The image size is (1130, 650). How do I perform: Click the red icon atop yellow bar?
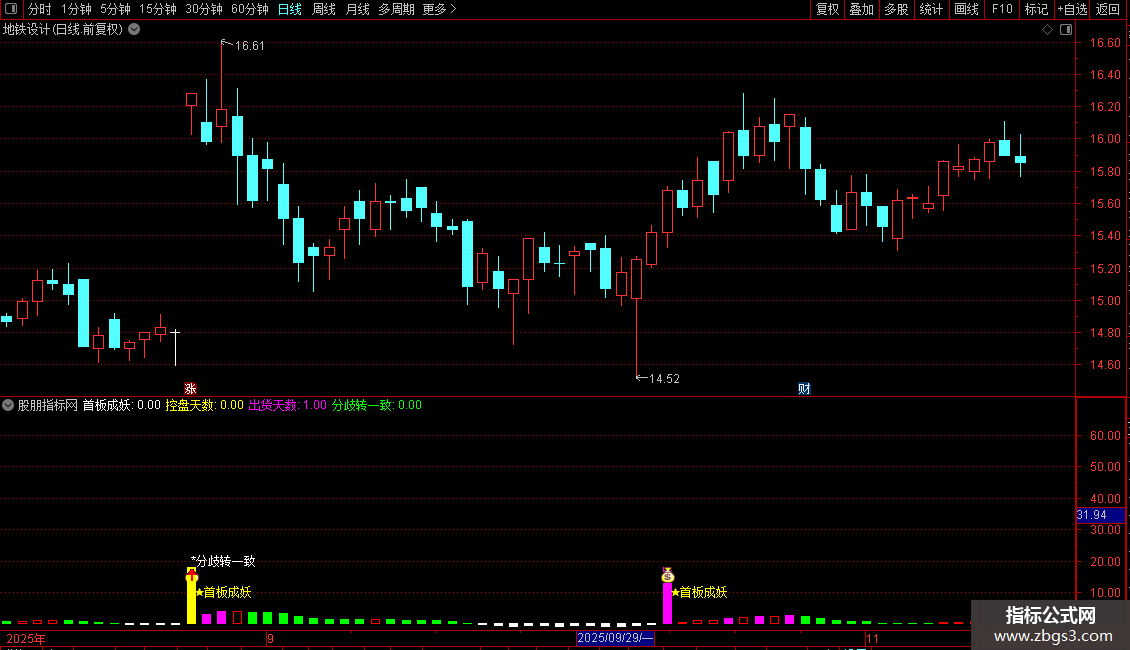tap(191, 575)
